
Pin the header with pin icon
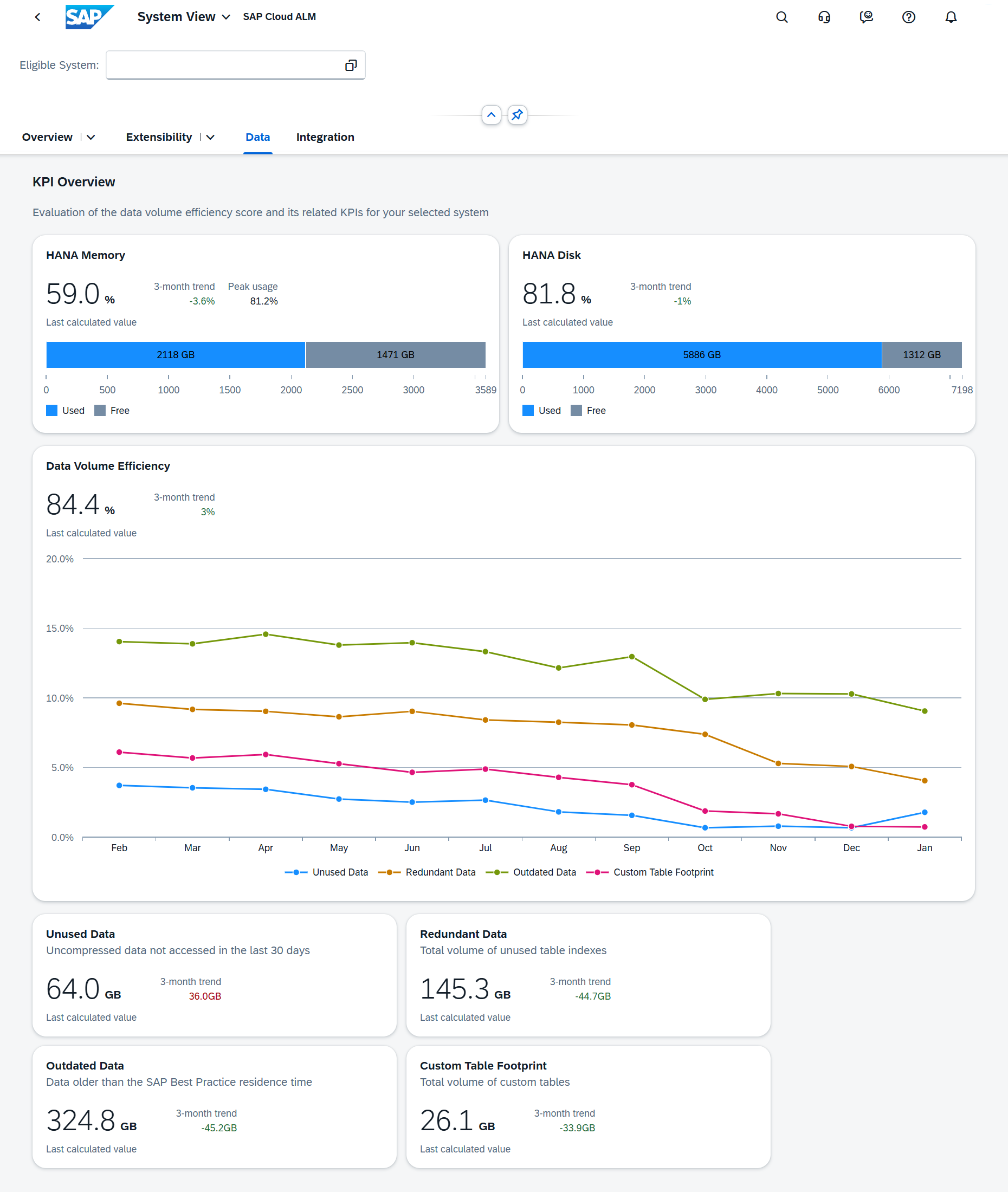pos(516,115)
